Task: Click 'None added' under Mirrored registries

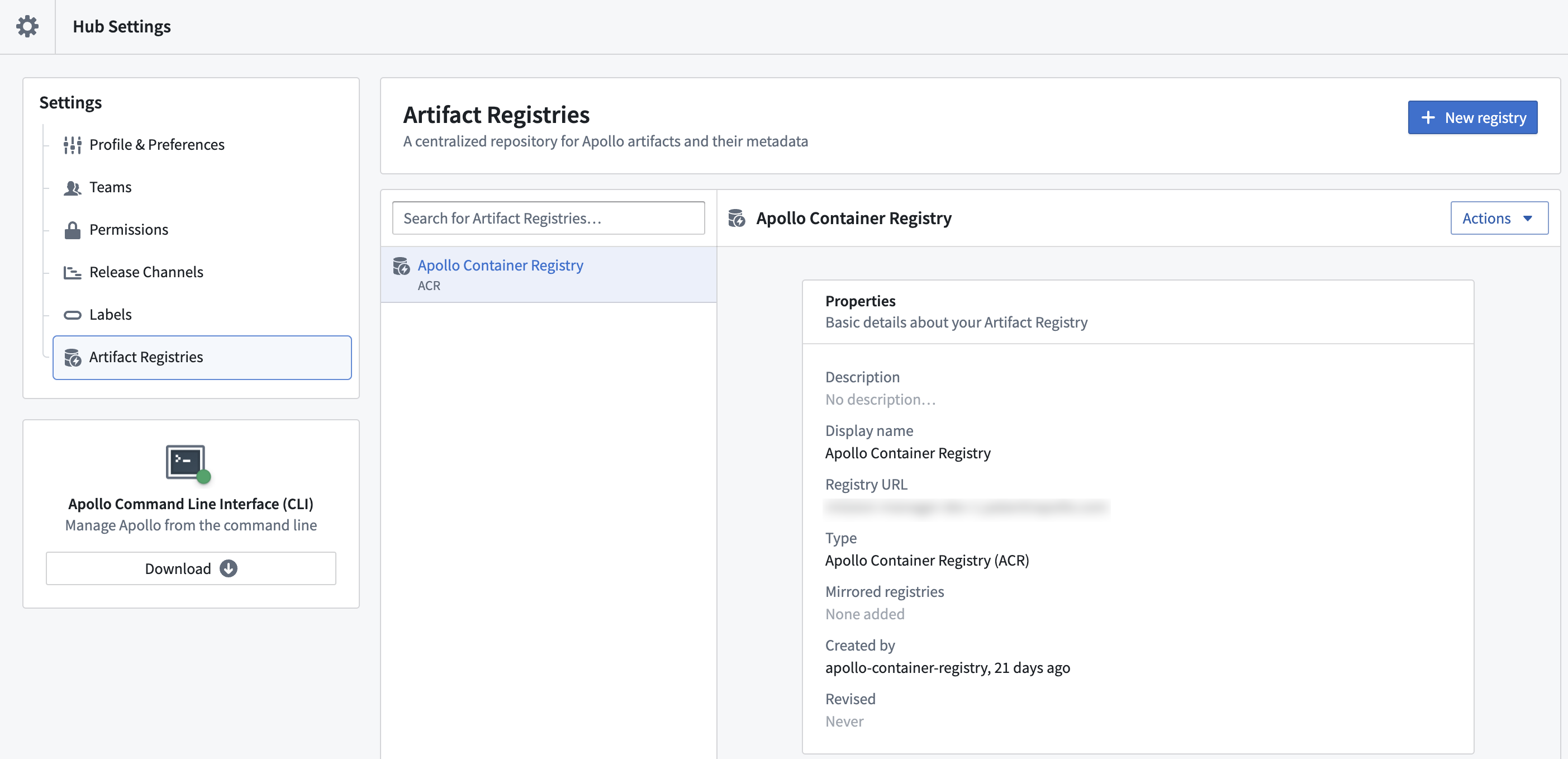Action: 865,614
